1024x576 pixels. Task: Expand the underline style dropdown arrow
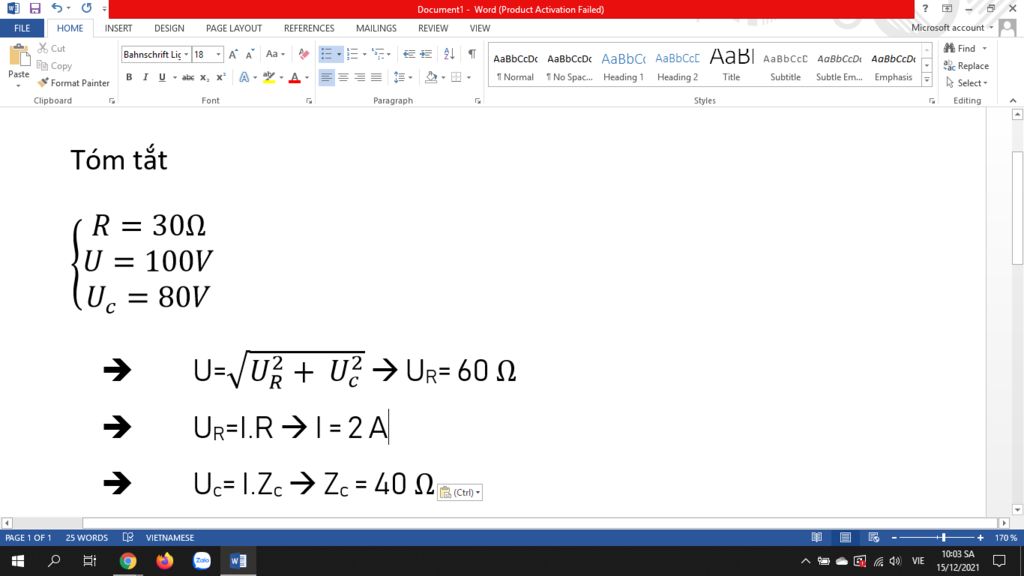click(x=174, y=78)
